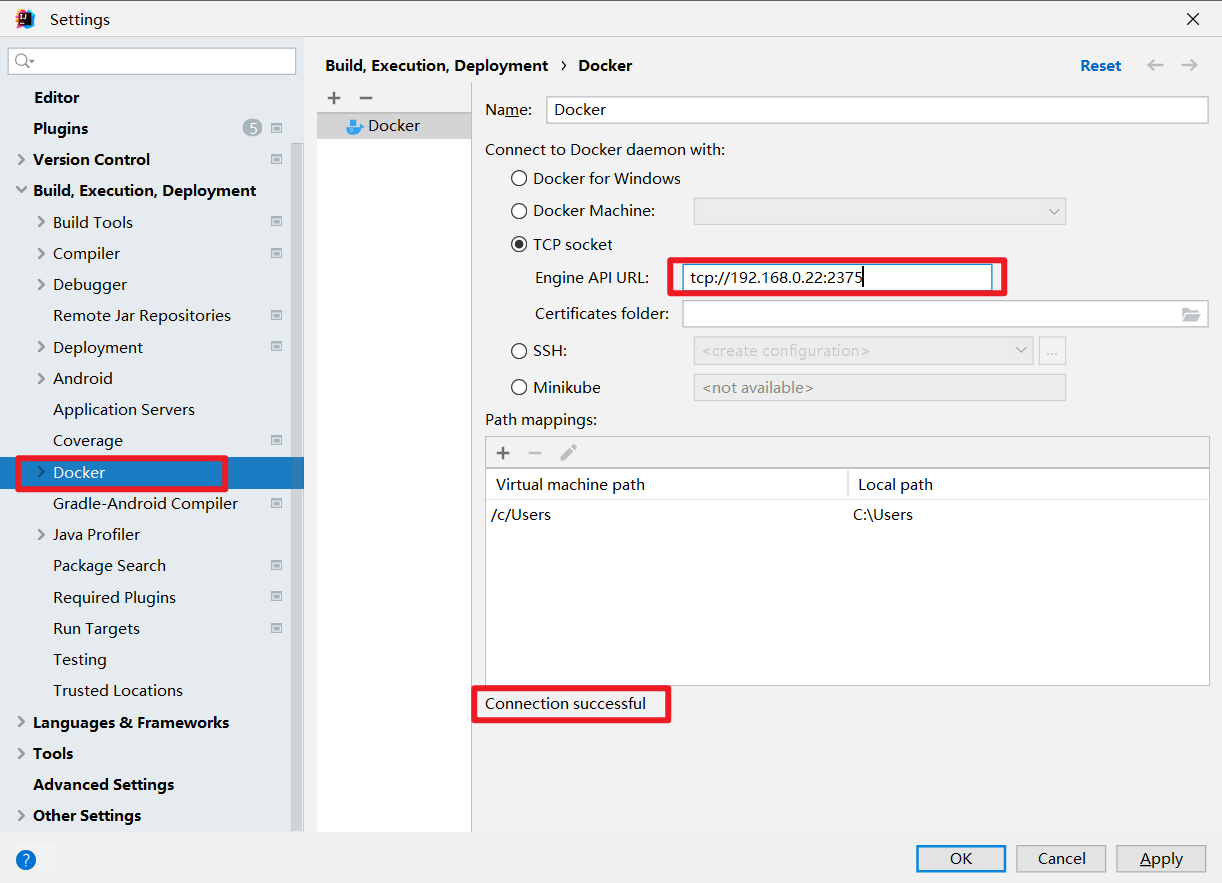The width and height of the screenshot is (1222, 883).
Task: Click the add Docker configuration plus icon
Action: click(334, 98)
